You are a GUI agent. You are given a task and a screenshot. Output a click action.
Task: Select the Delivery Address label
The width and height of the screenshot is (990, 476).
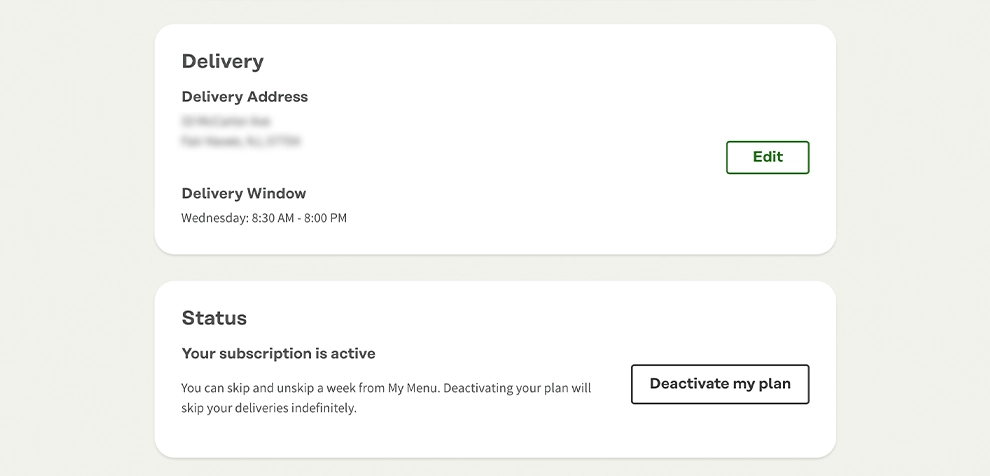click(245, 97)
